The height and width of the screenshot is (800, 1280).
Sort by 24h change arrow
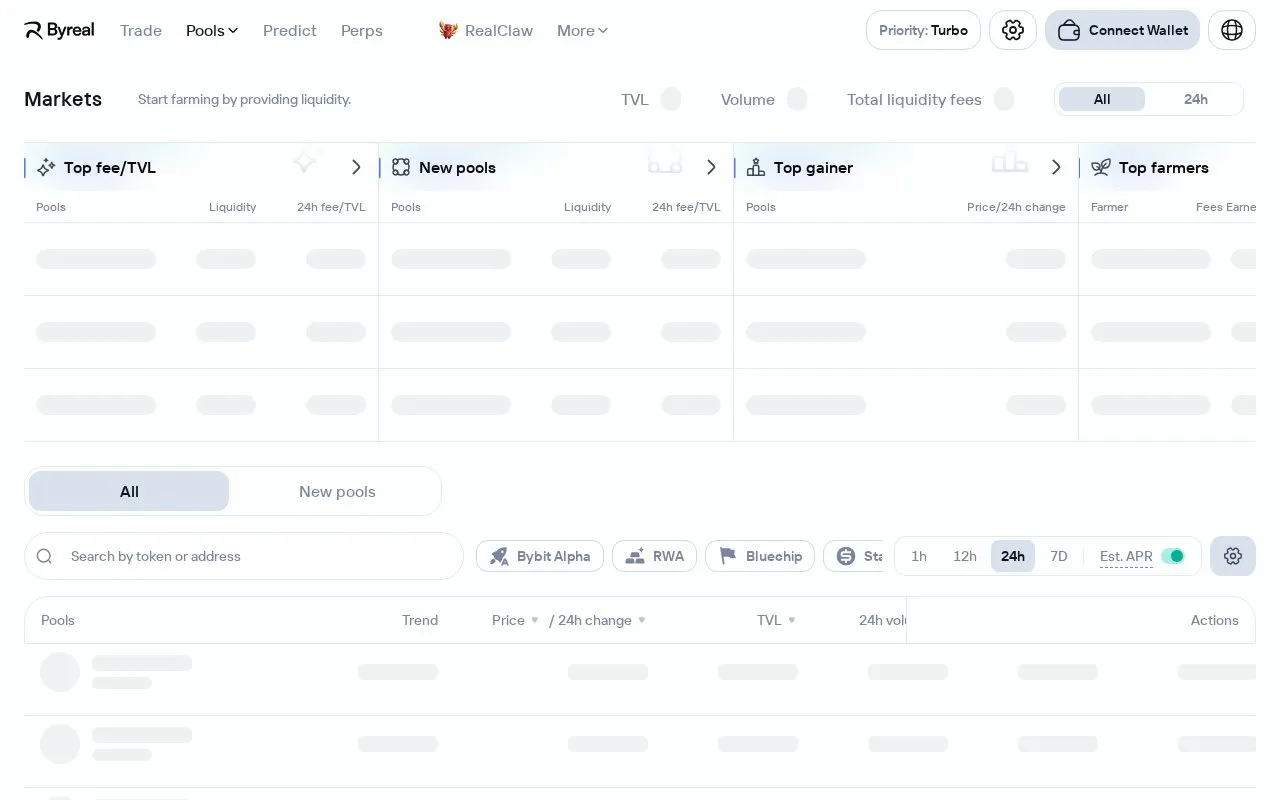pos(642,620)
